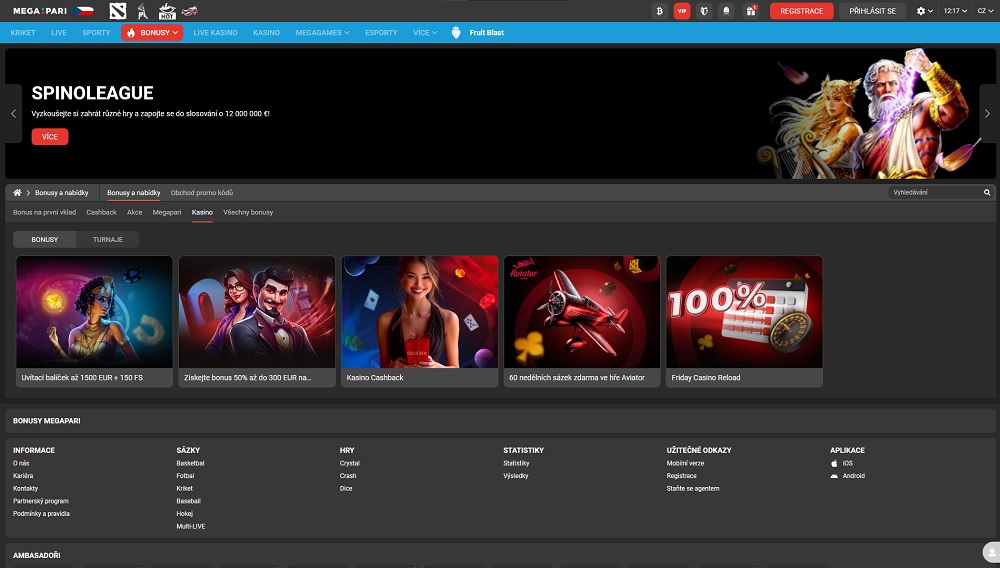Click the home icon in breadcrumb
1000x568 pixels.
click(17, 193)
